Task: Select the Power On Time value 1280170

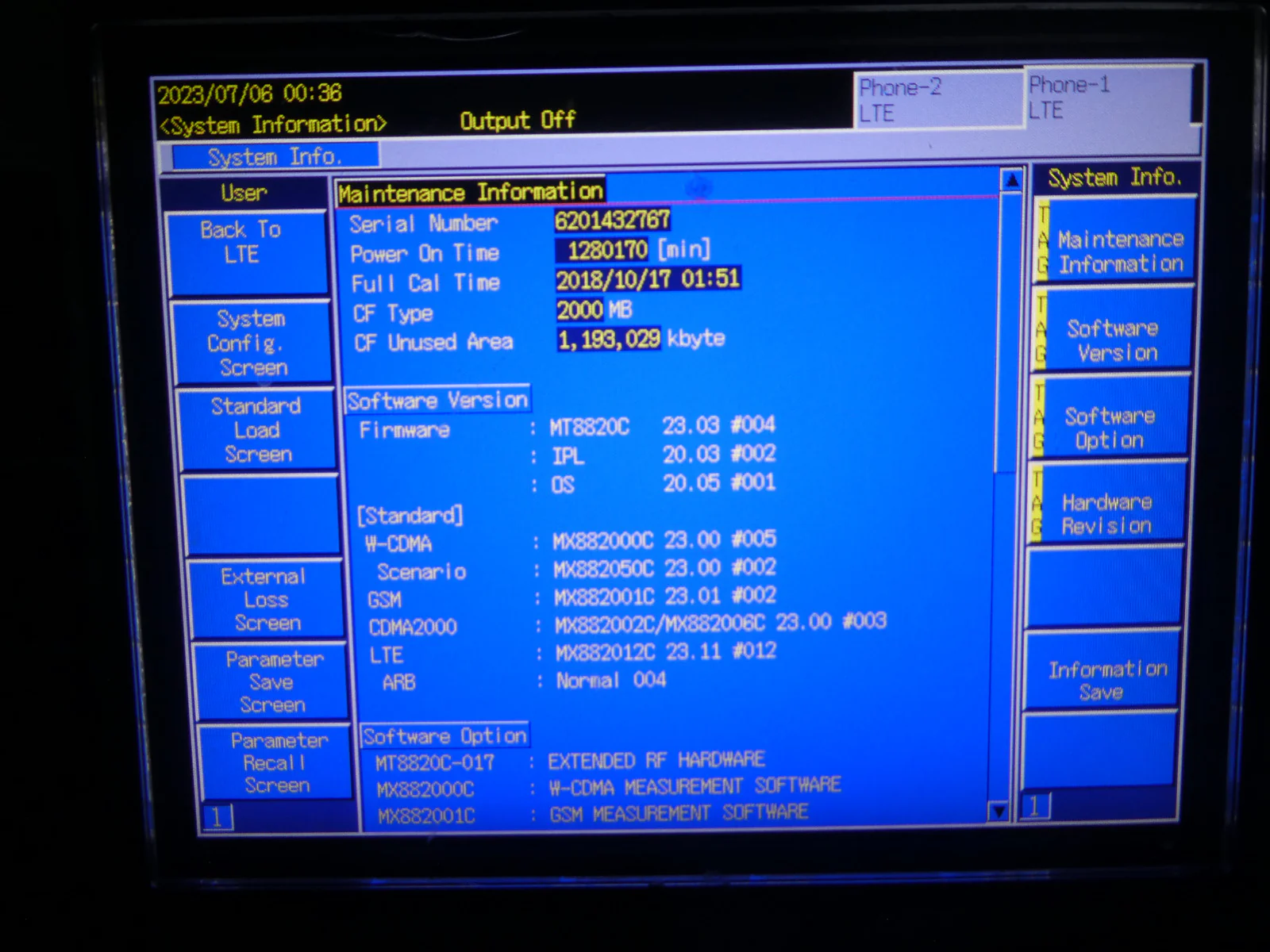Action: 602,250
